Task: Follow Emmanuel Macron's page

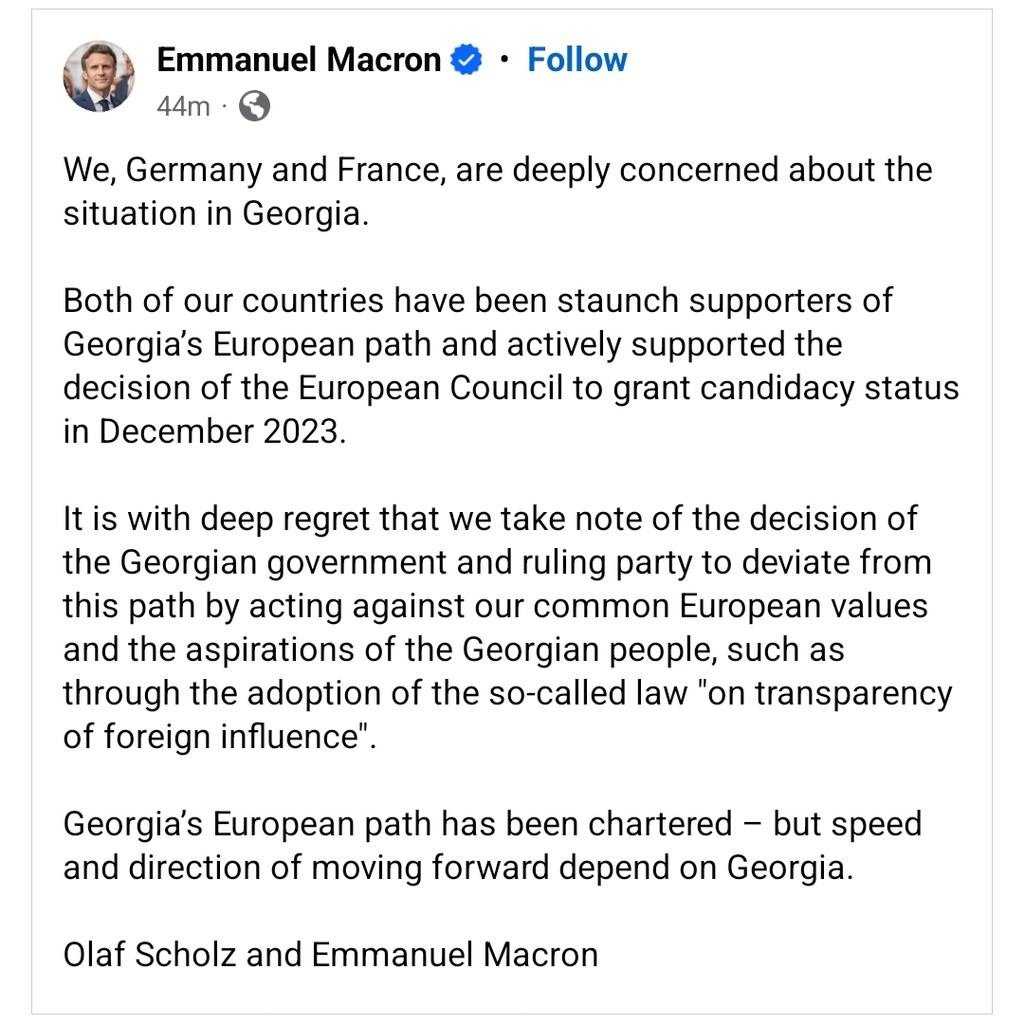Action: tap(577, 59)
